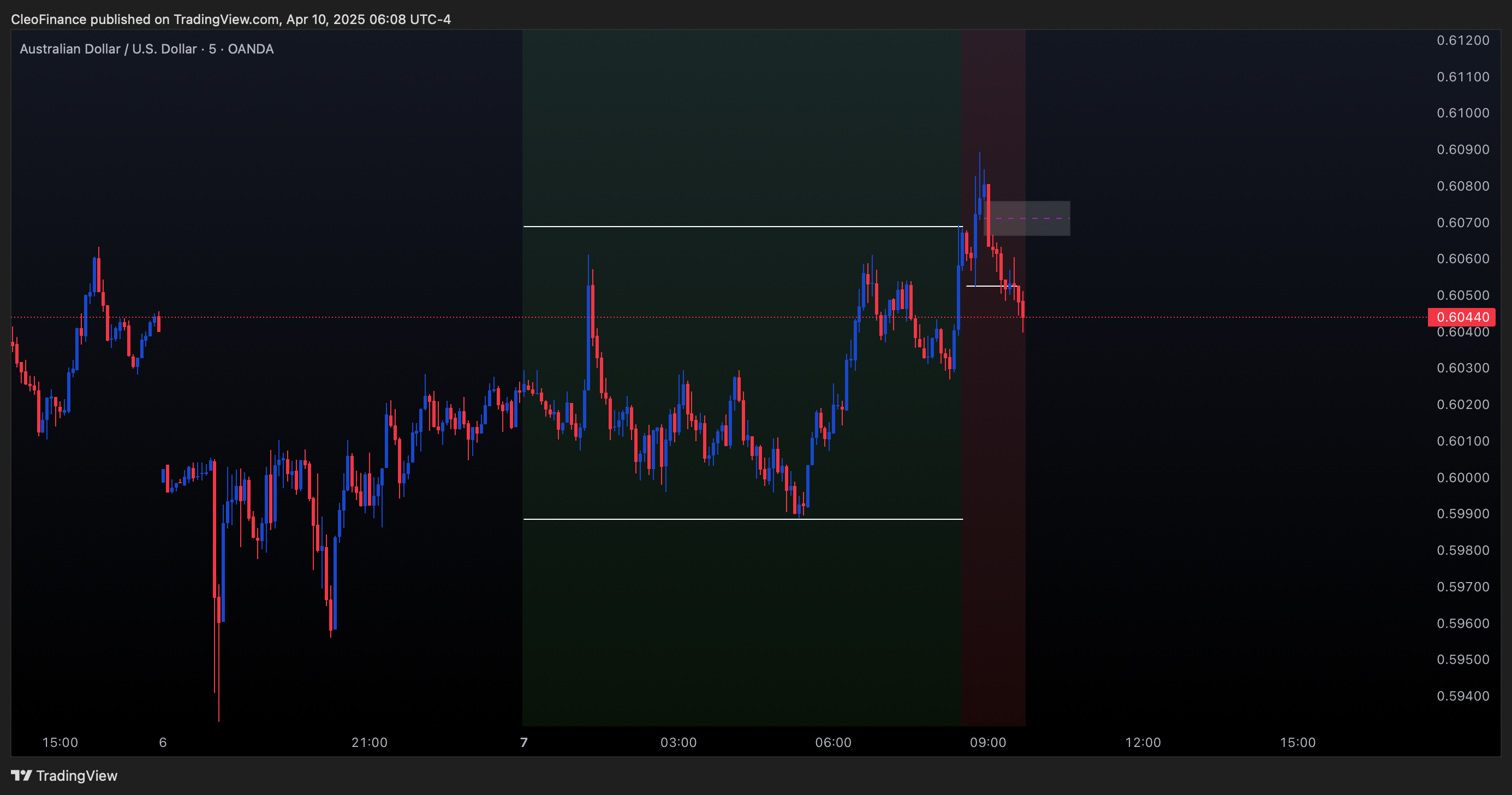The image size is (1512, 795).
Task: Click the 0.61200 price axis label
Action: coord(1463,40)
